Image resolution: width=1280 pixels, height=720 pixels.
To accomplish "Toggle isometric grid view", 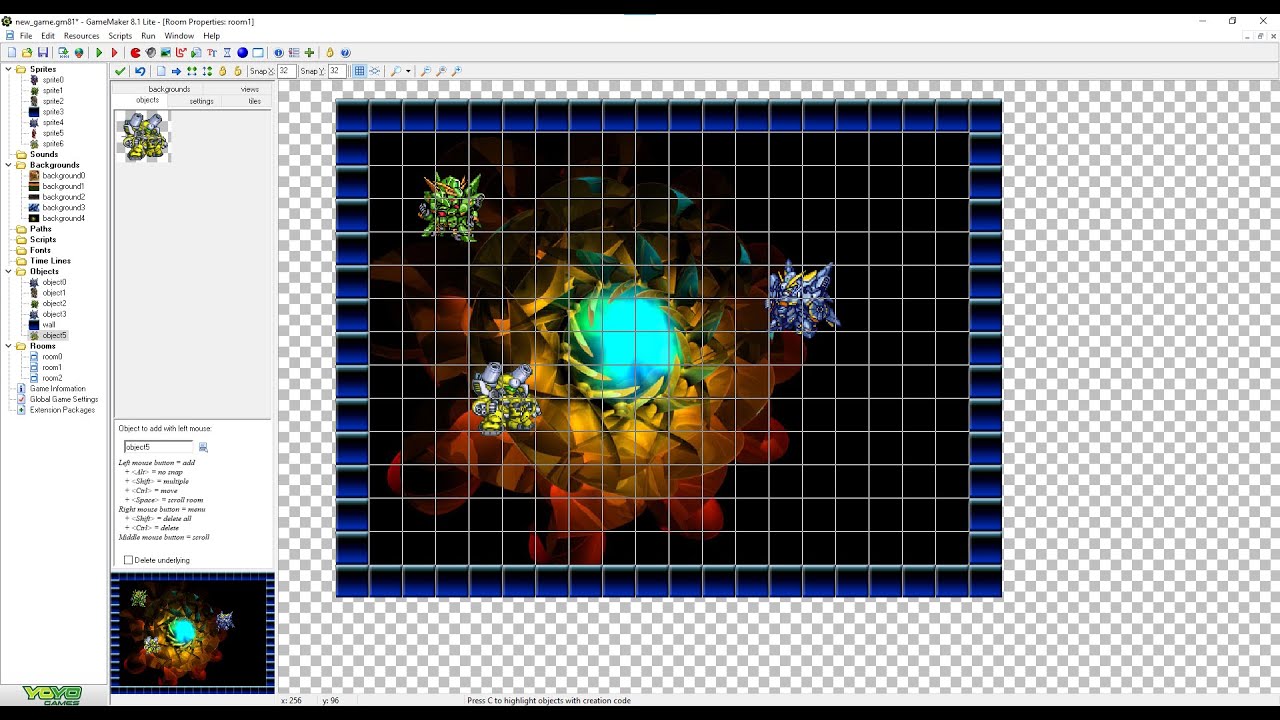I will click(375, 71).
